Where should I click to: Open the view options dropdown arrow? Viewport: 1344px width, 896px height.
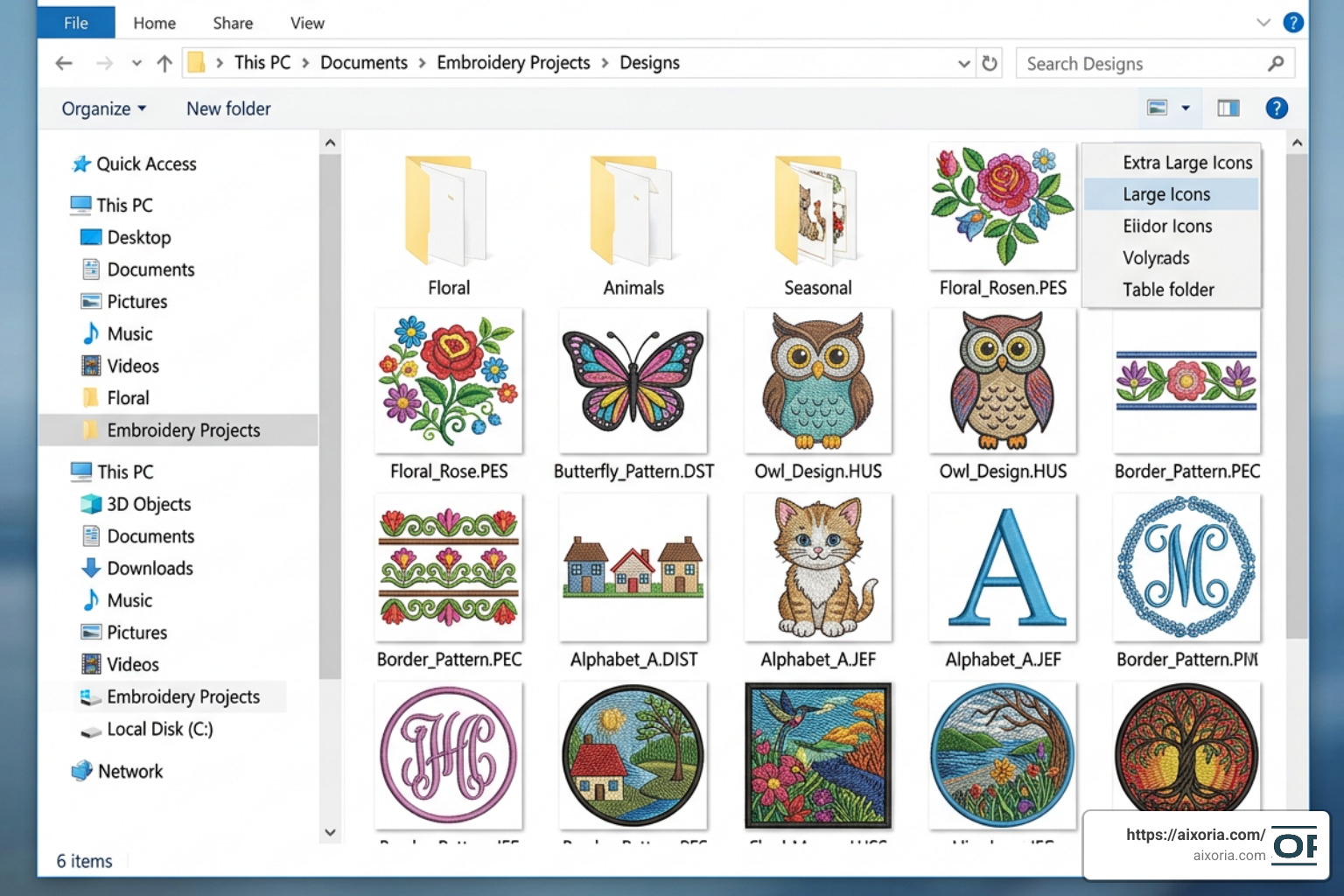click(x=1186, y=108)
